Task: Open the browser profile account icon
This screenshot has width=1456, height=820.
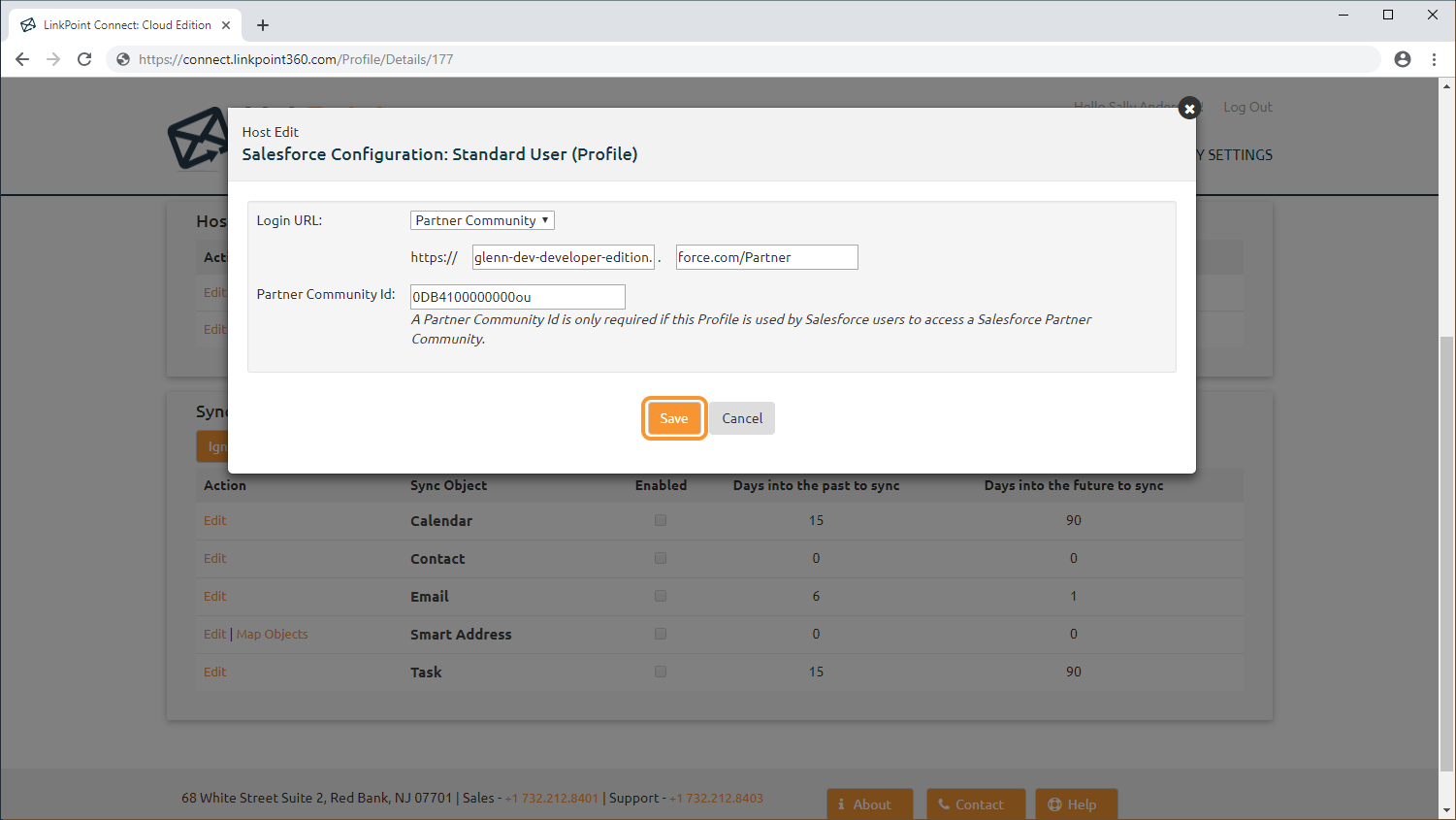Action: click(1403, 59)
